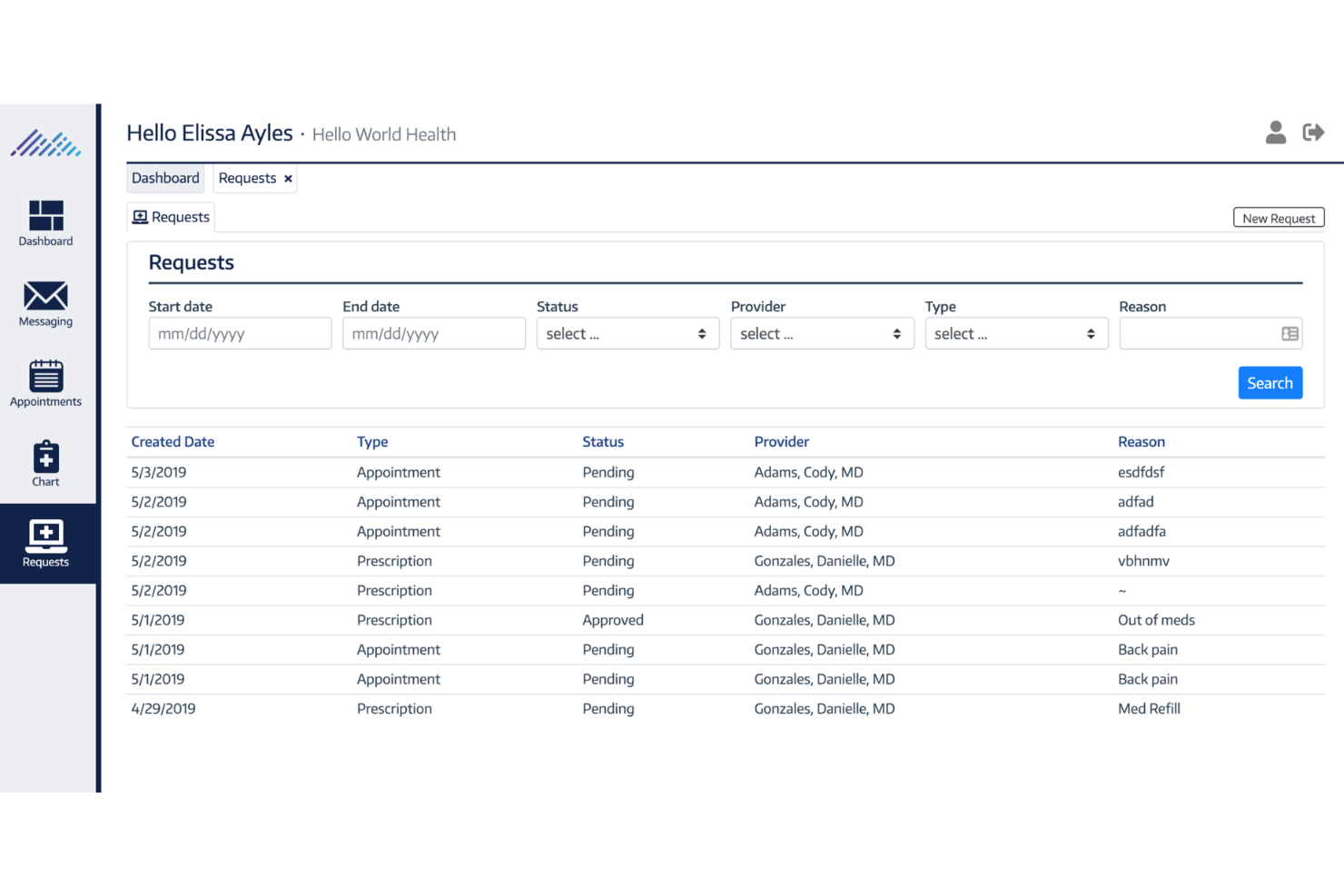Switch to the Dashboard tab
The height and width of the screenshot is (896, 1344).
coord(165,178)
